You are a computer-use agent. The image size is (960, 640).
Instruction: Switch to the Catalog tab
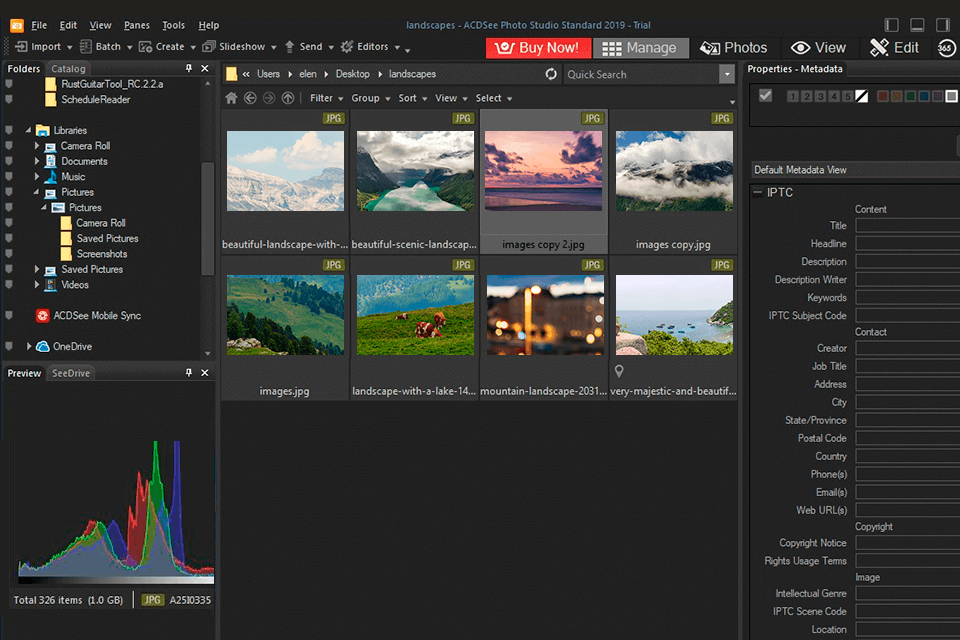pos(68,69)
